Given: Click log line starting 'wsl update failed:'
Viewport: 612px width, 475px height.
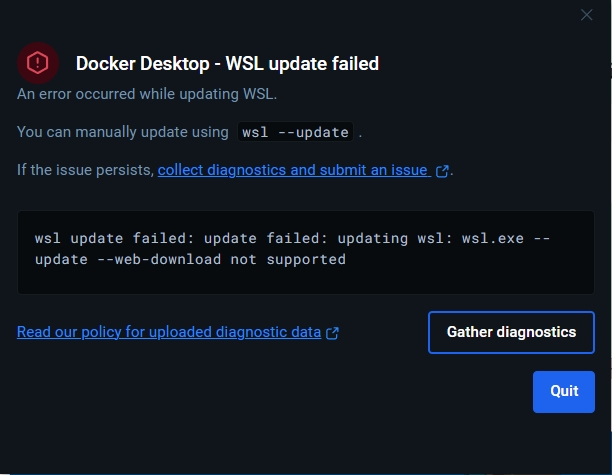Looking at the screenshot, I should pyautogui.click(x=292, y=238).
